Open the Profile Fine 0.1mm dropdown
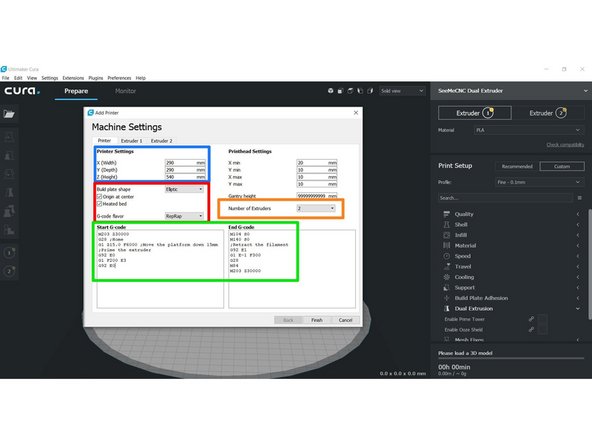 click(x=539, y=182)
